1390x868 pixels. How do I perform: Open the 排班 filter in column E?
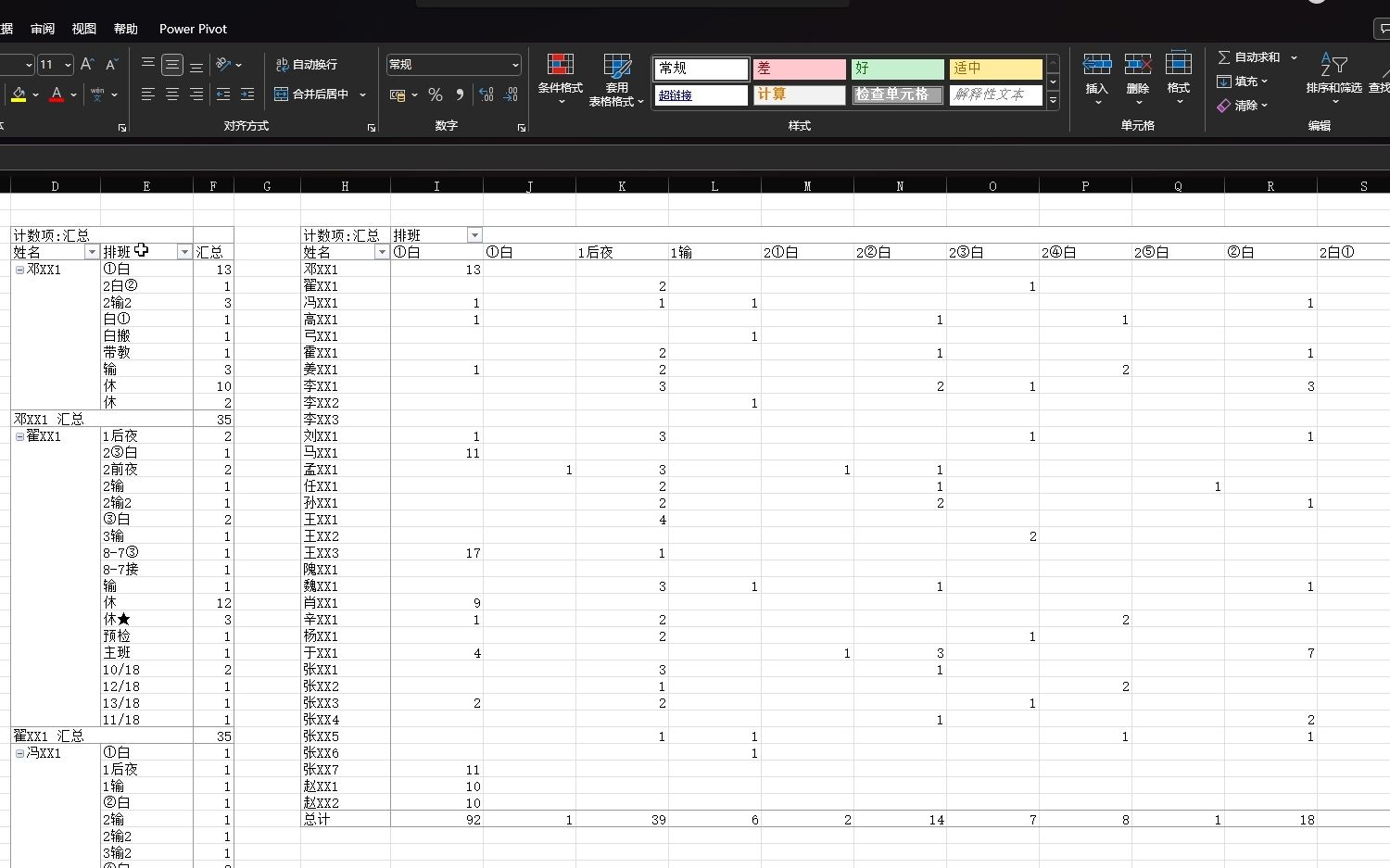184,252
